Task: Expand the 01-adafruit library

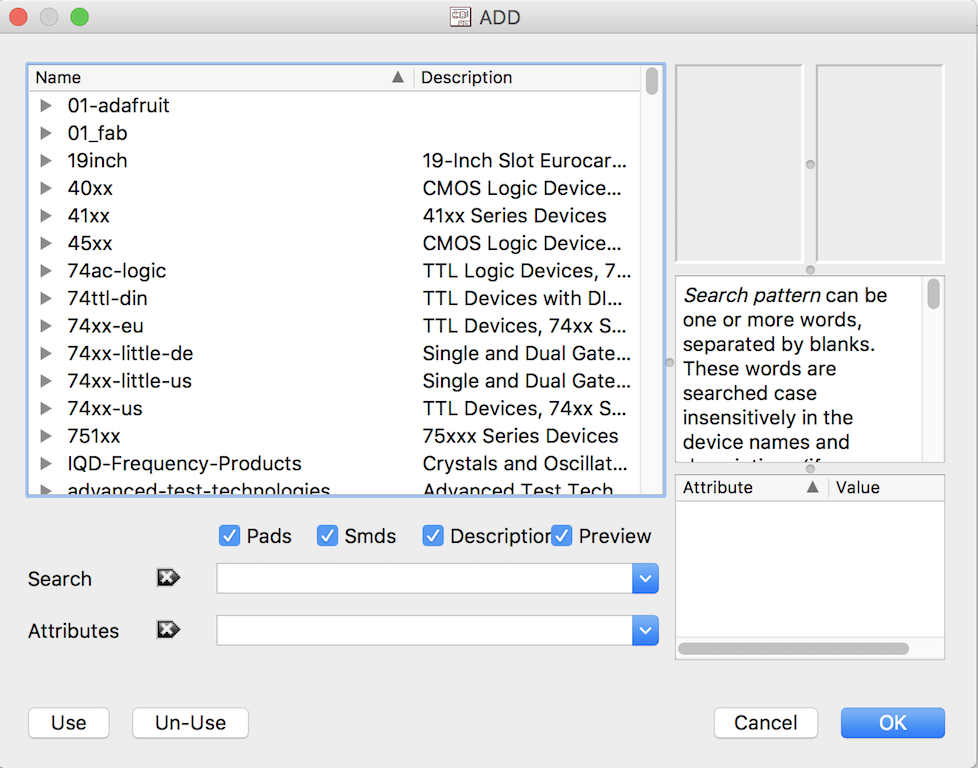Action: pos(45,105)
